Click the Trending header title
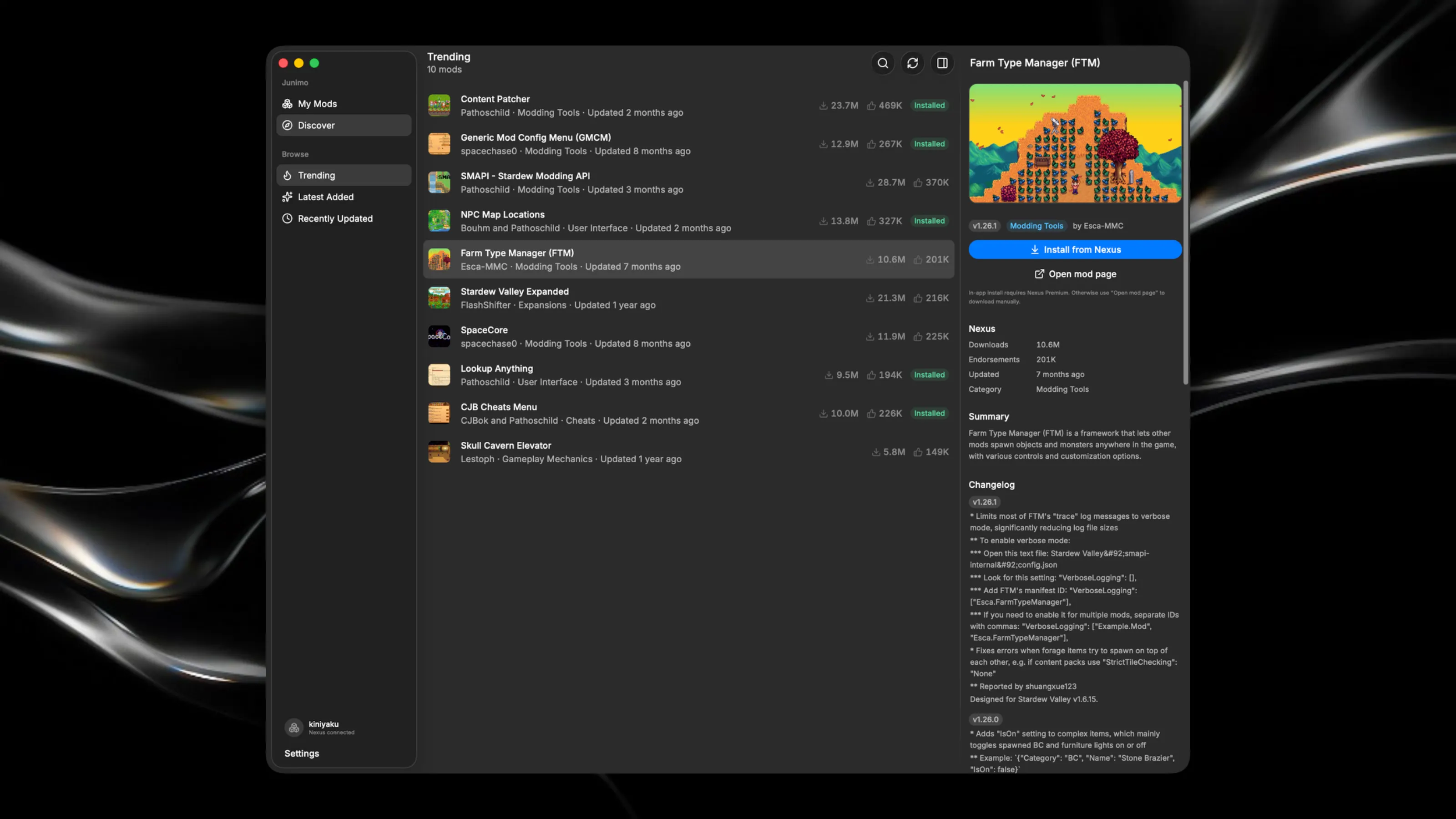1456x819 pixels. (448, 56)
